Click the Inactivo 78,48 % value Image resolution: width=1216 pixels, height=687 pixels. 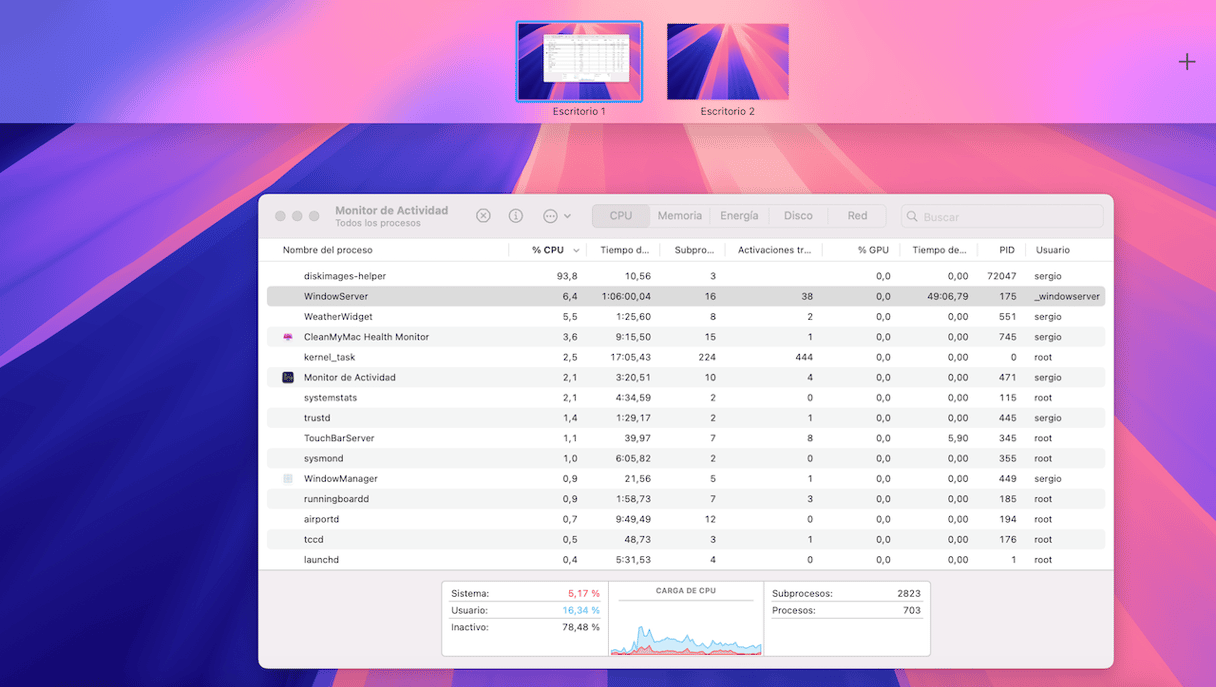581,627
